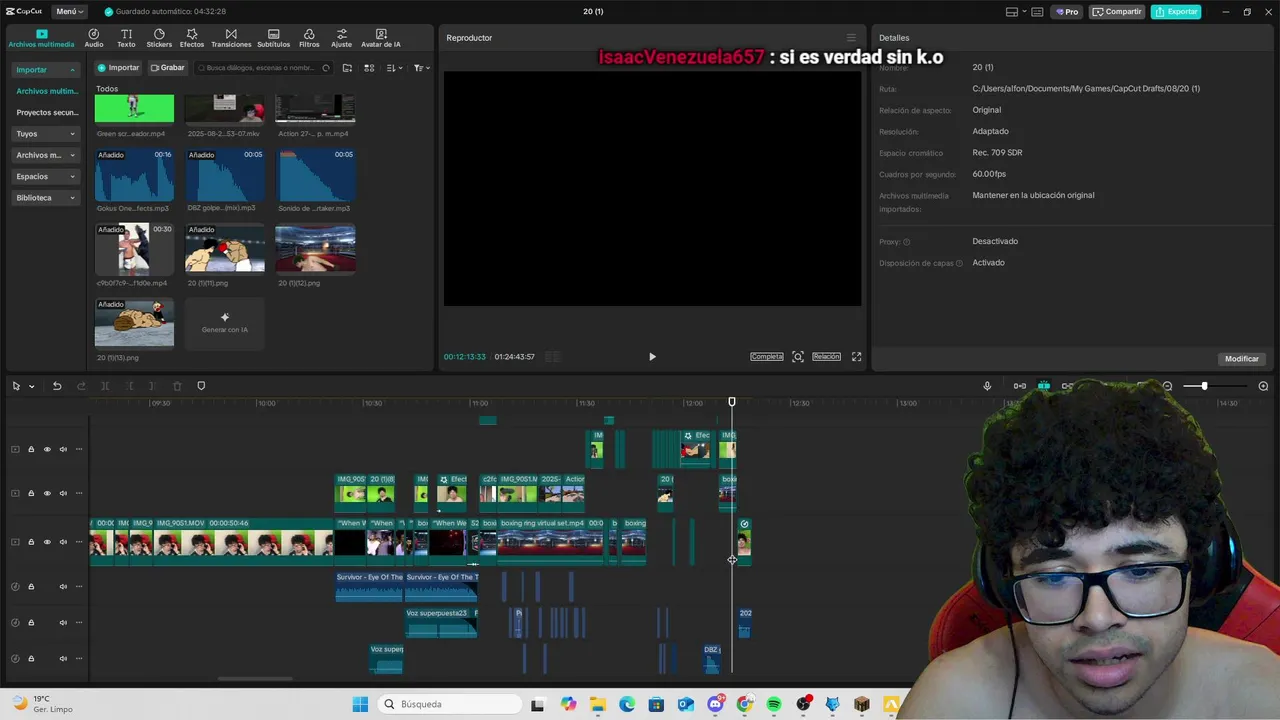The image size is (1280, 720).
Task: Lock the bottom audio track
Action: (x=31, y=658)
